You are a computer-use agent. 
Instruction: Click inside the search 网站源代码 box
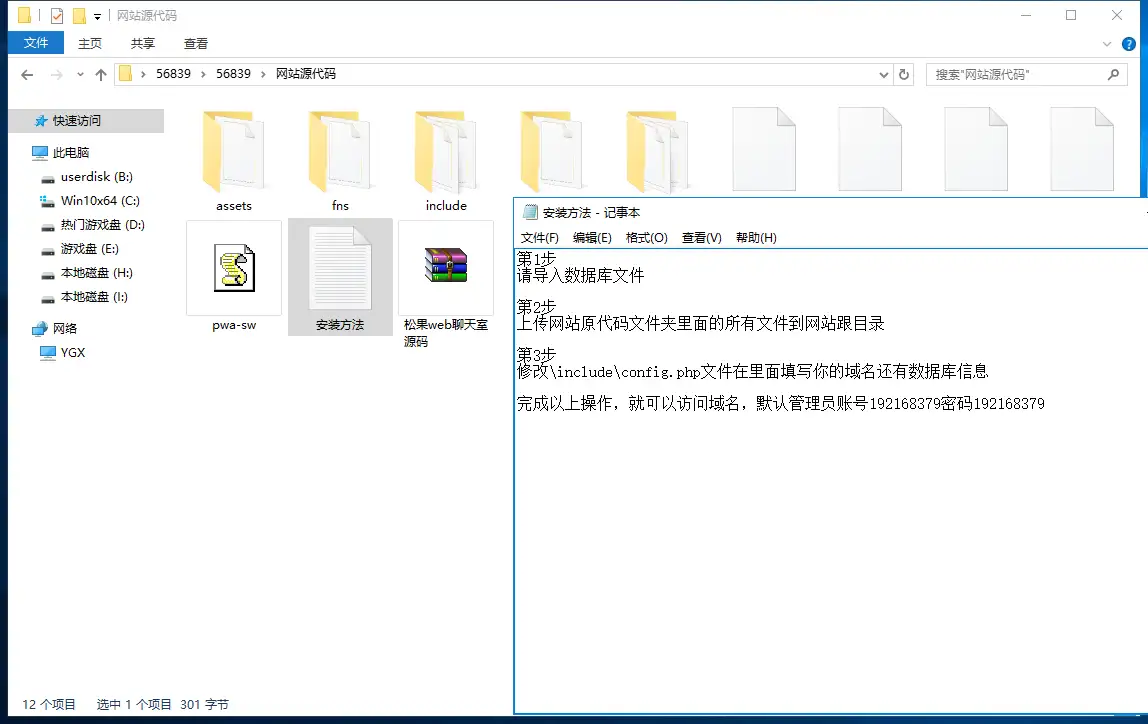[1010, 74]
